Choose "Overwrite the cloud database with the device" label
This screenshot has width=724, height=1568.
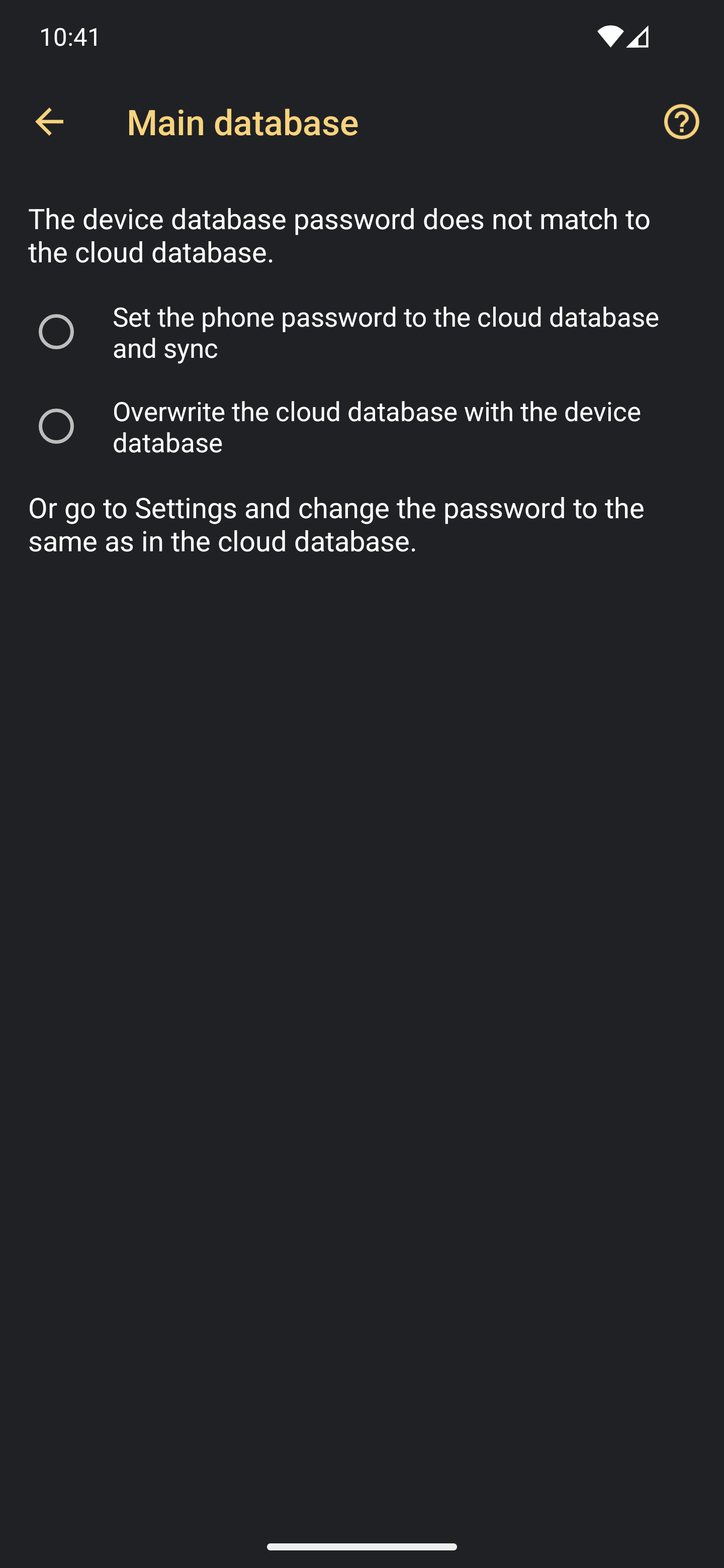[x=377, y=412]
